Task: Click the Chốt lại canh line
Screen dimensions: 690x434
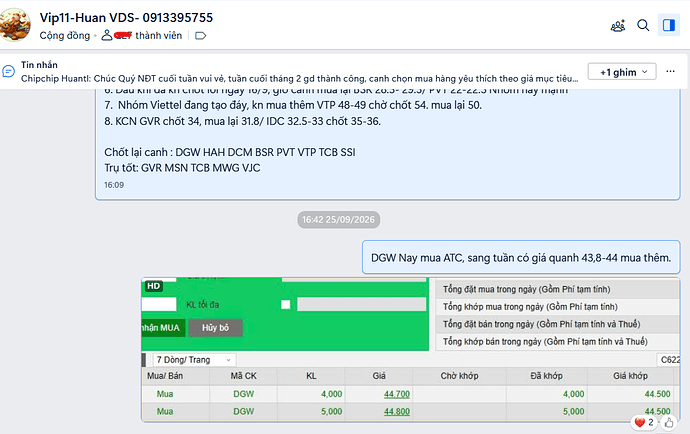Action: point(230,152)
